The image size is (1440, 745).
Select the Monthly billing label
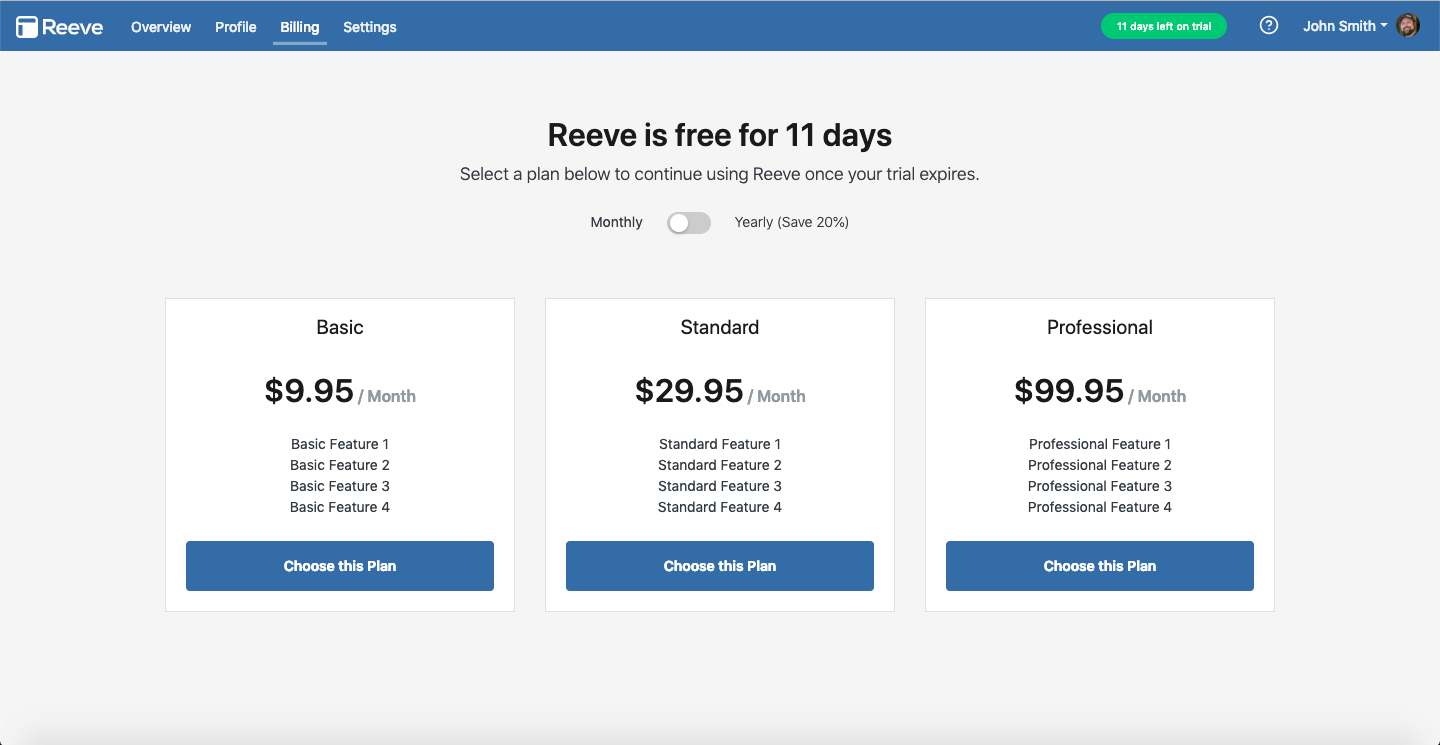(x=616, y=222)
